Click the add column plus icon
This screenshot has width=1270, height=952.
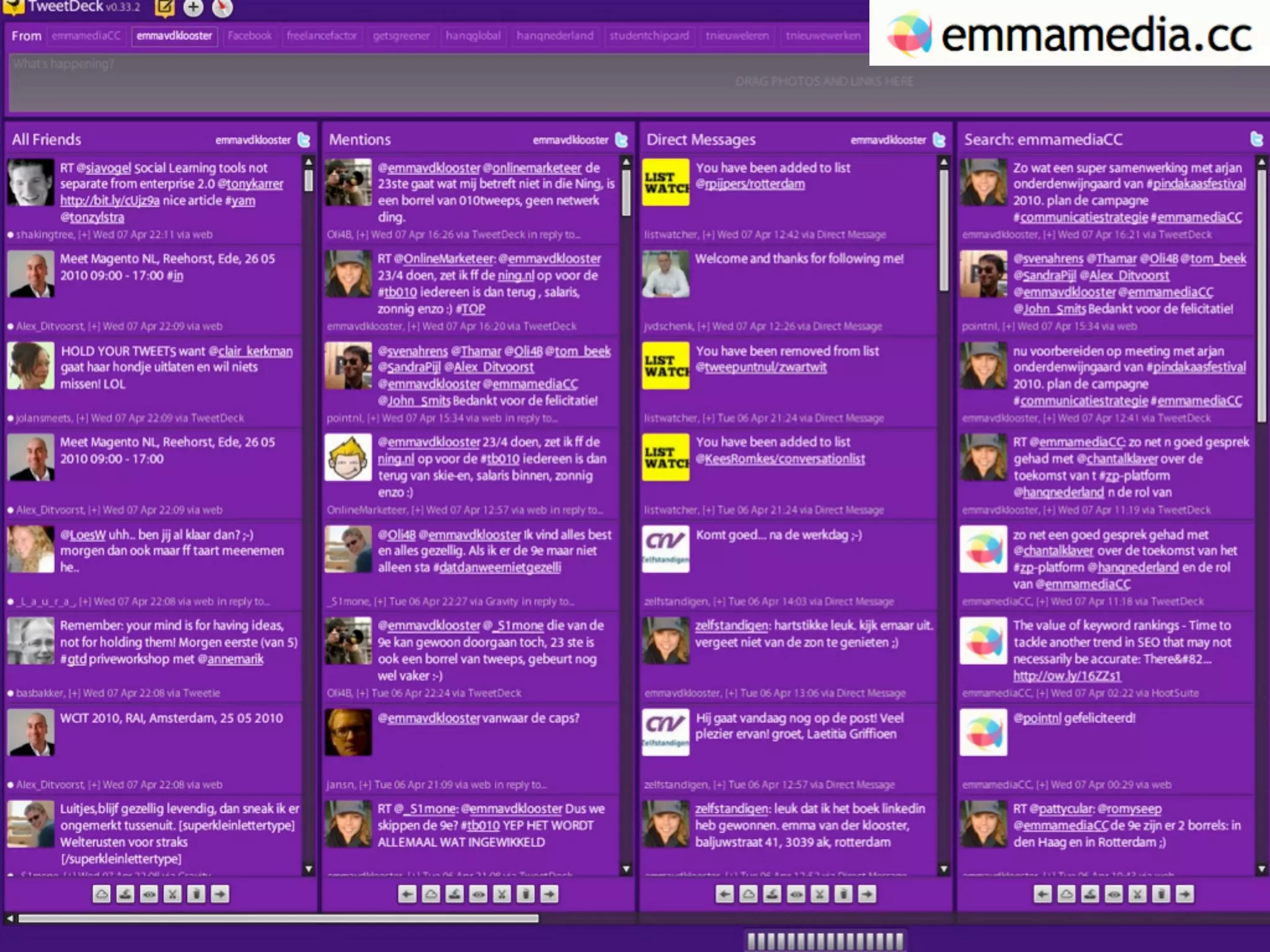[193, 7]
